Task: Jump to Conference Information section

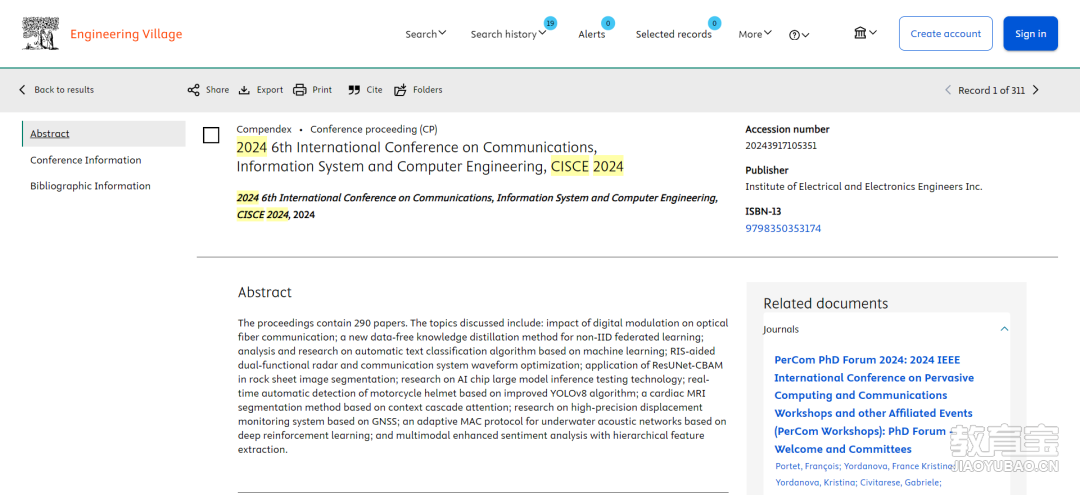Action: coord(85,160)
